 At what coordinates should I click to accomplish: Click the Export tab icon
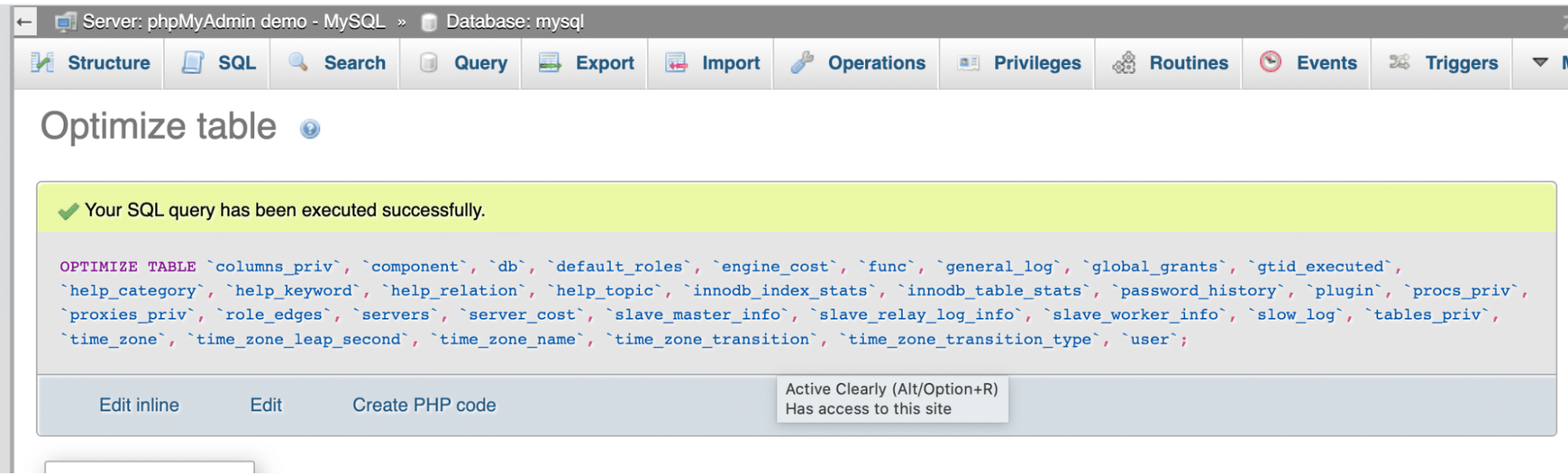click(550, 63)
